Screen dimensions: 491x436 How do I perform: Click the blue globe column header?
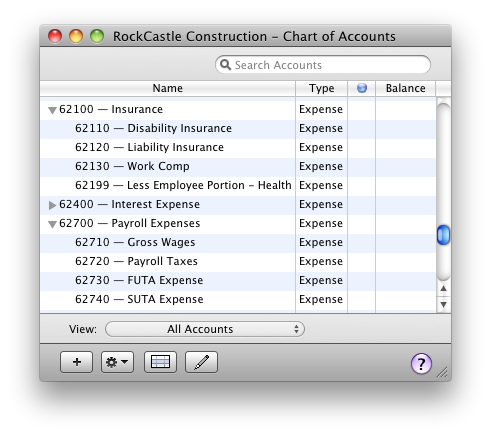pyautogui.click(x=362, y=88)
